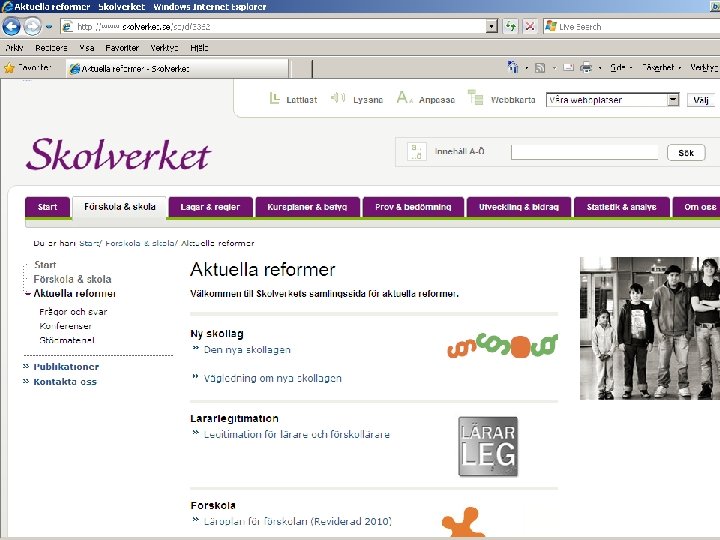Select the Start navigation tab

click(x=47, y=207)
